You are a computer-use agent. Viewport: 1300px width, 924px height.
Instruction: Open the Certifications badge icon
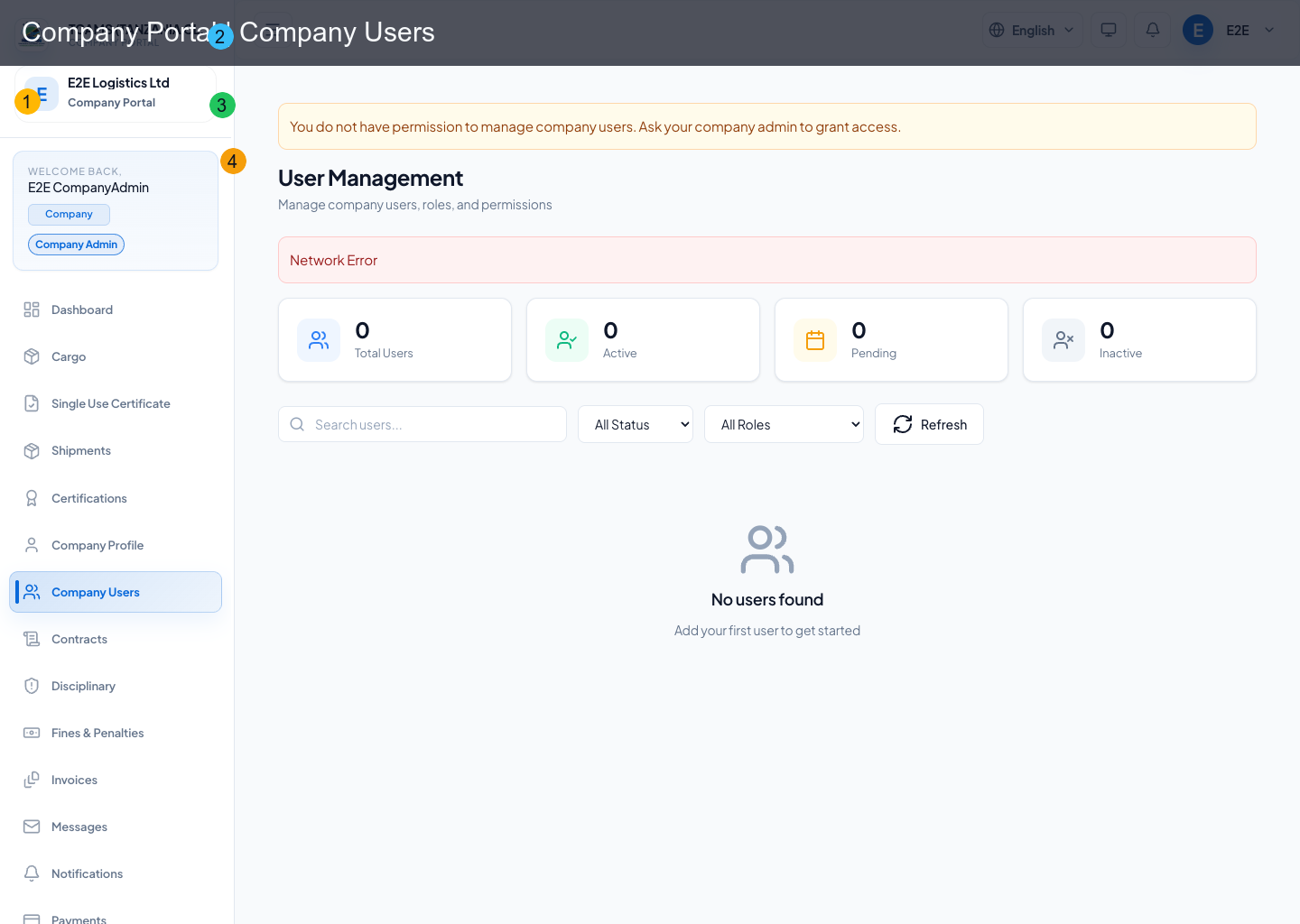[32, 498]
